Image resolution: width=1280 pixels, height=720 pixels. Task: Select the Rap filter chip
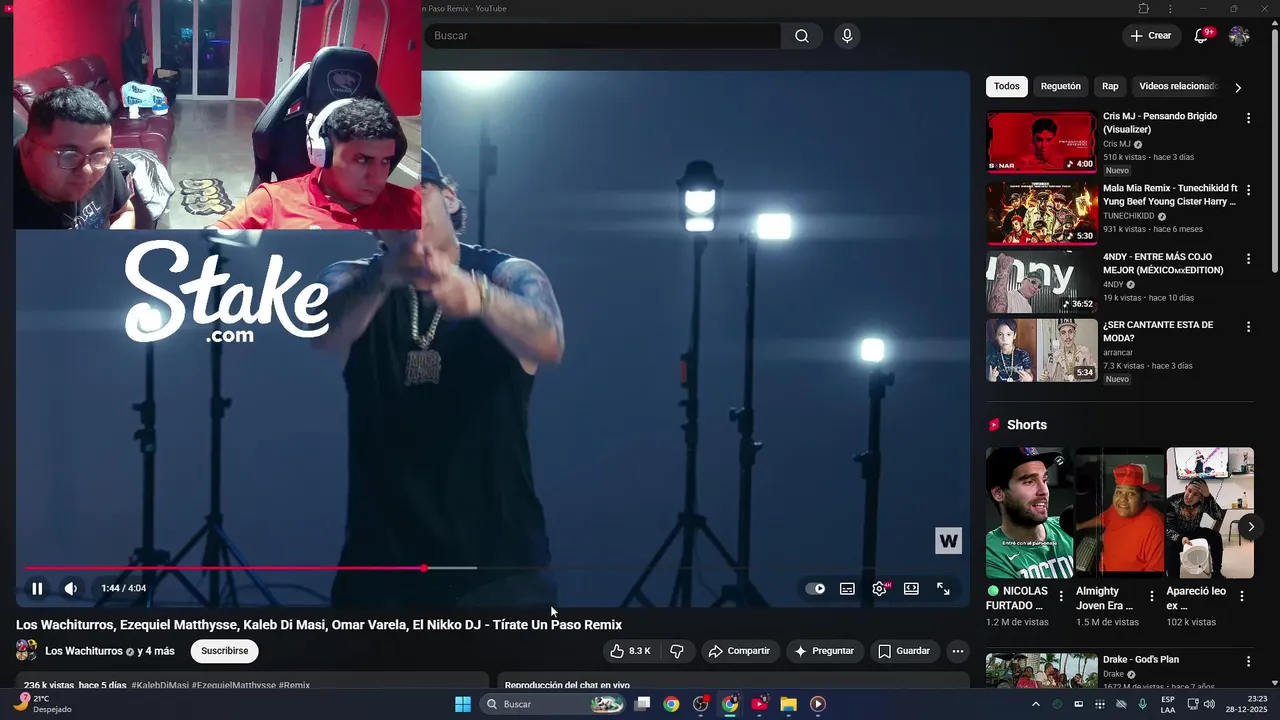click(x=1110, y=86)
